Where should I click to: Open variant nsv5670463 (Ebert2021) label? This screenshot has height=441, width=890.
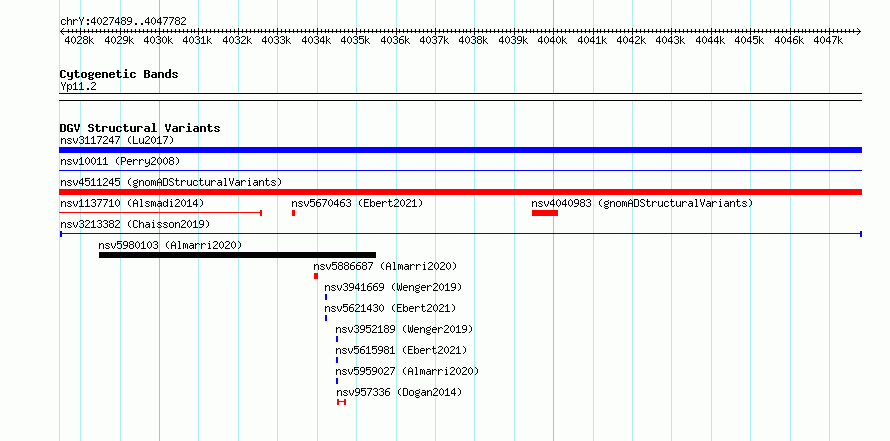[357, 203]
